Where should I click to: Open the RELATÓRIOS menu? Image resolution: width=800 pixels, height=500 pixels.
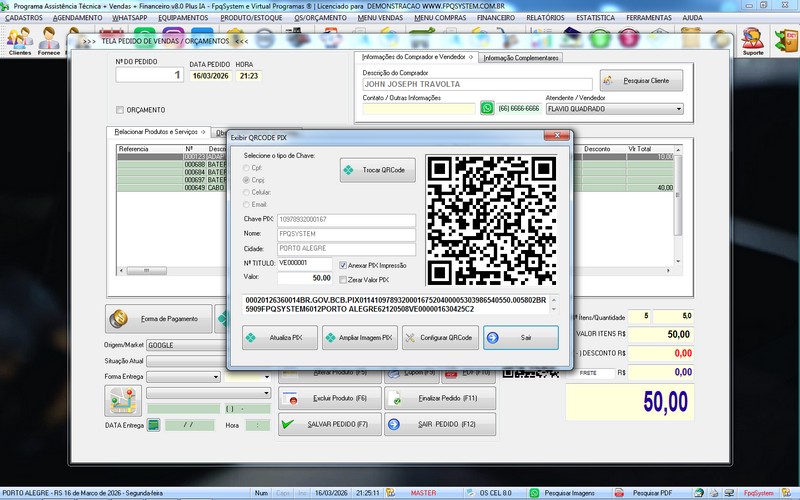point(546,18)
